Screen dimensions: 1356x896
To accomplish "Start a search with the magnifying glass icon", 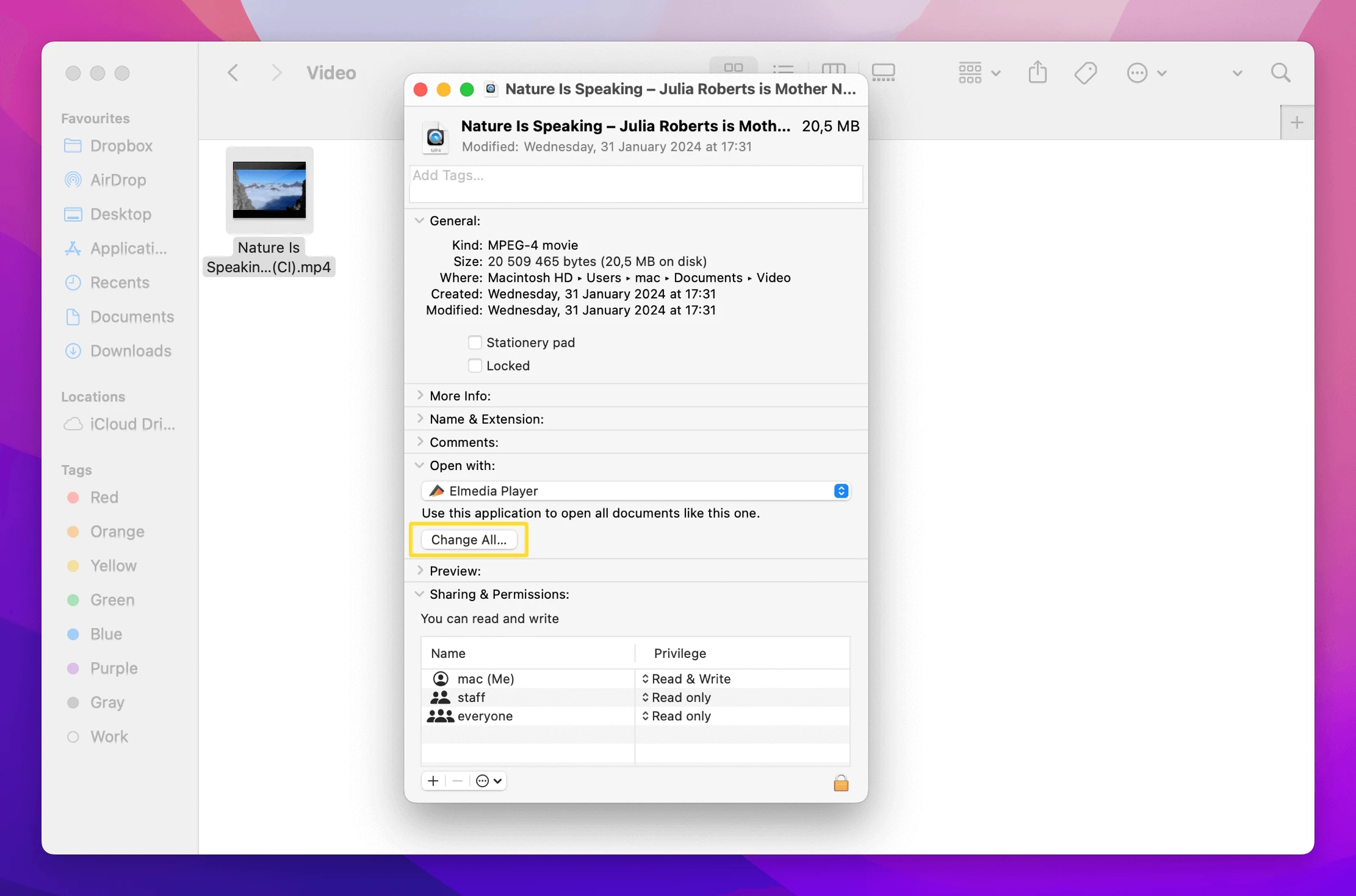I will pyautogui.click(x=1280, y=72).
